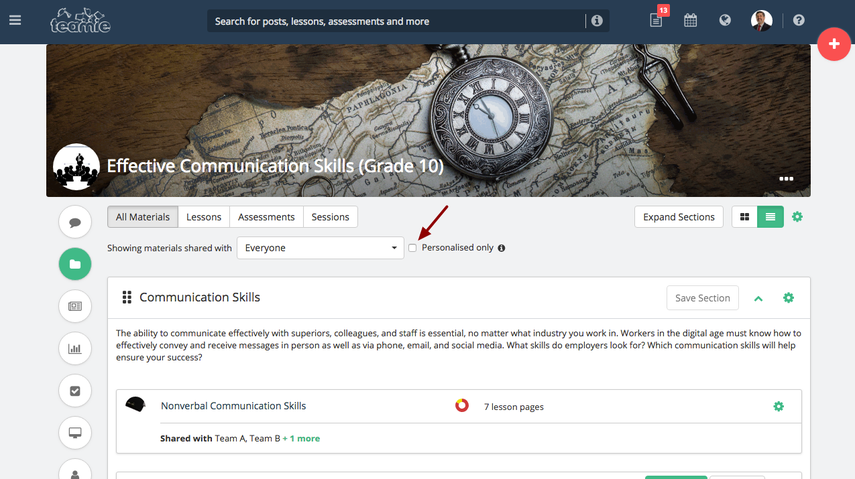Viewport: 855px width, 479px height.
Task: Open Nonverbal Communication Skills lesson gear
Action: pyautogui.click(x=779, y=406)
